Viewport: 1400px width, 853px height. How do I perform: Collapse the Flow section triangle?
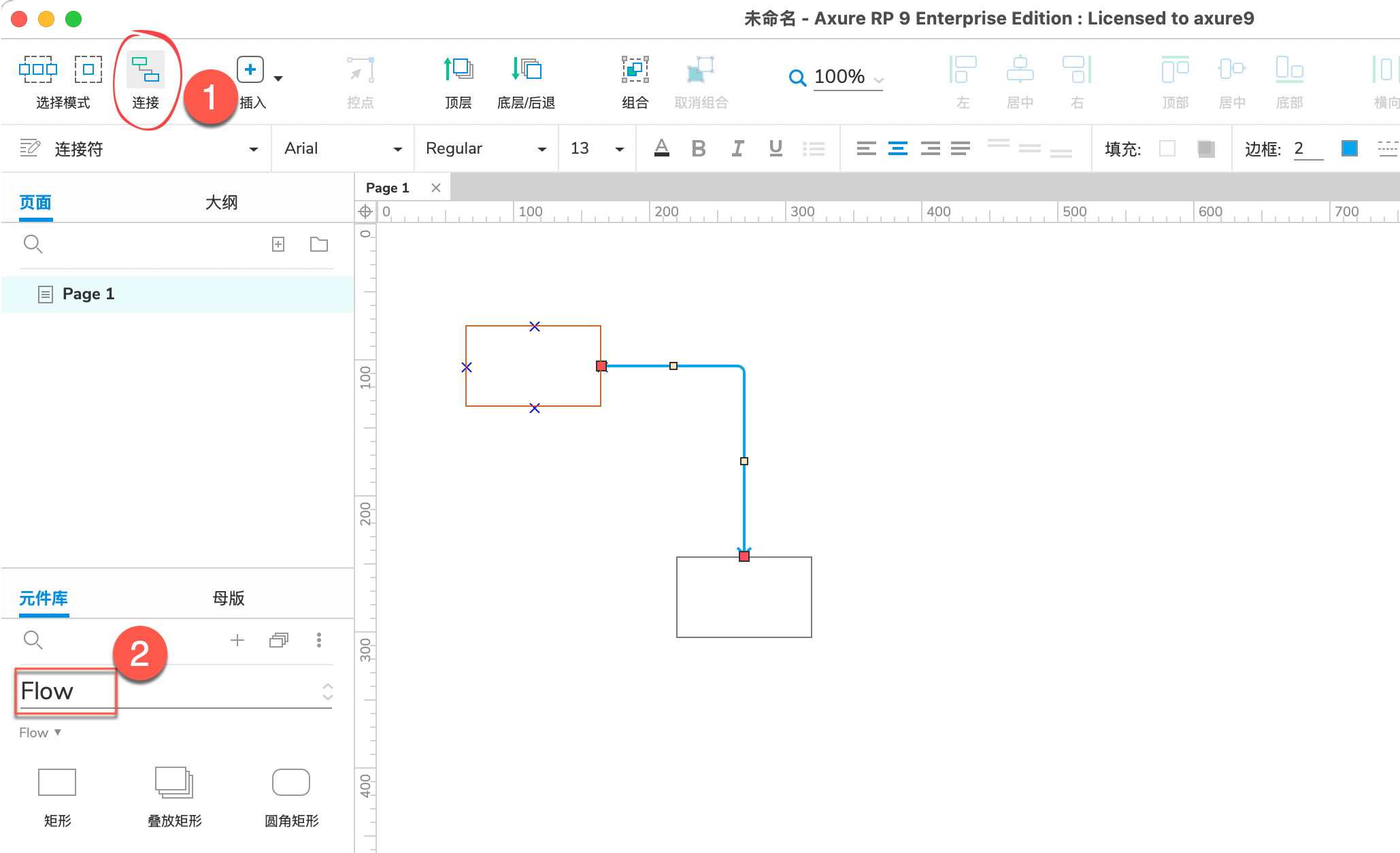58,733
